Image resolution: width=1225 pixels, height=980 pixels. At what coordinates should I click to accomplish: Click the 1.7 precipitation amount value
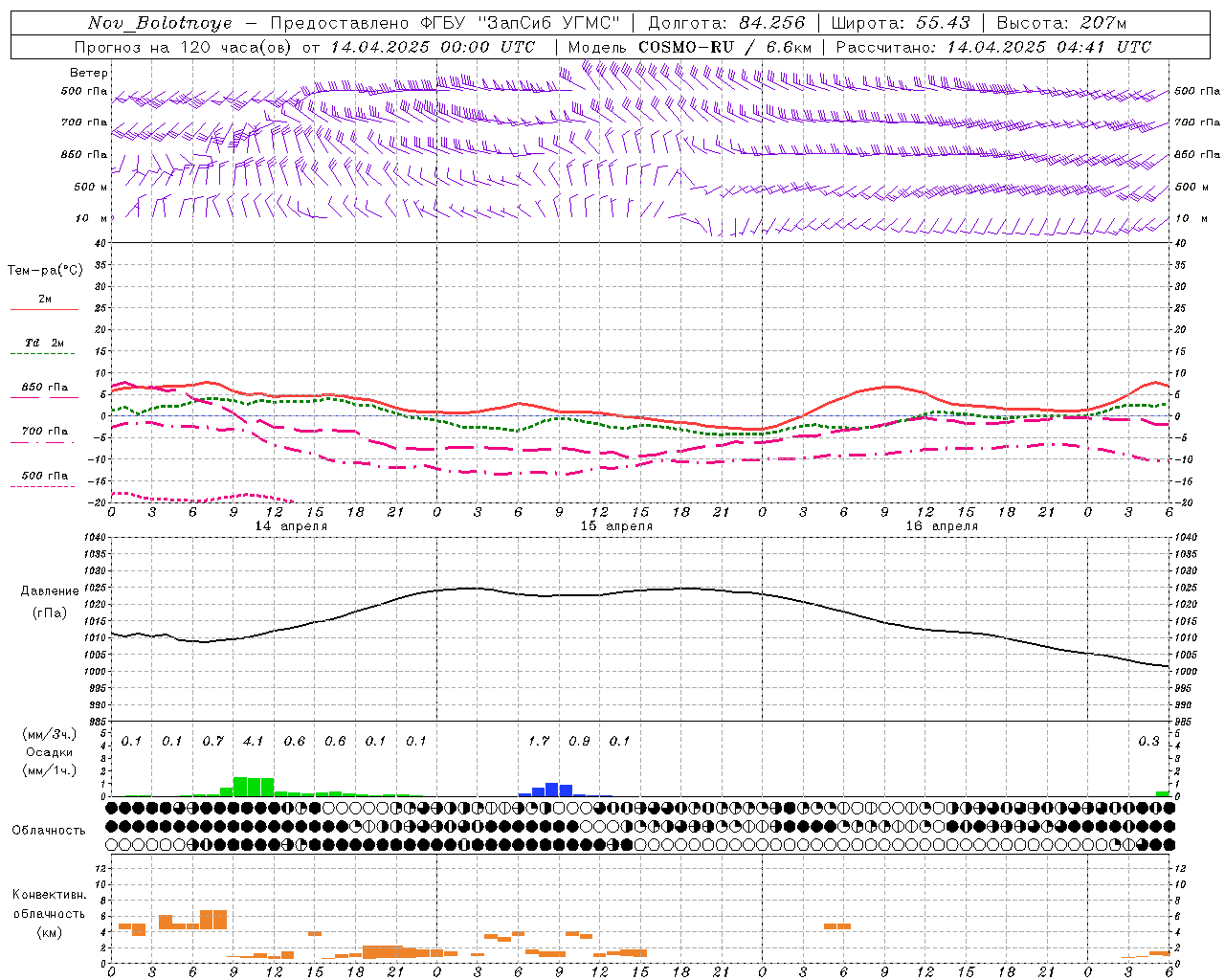pos(539,741)
